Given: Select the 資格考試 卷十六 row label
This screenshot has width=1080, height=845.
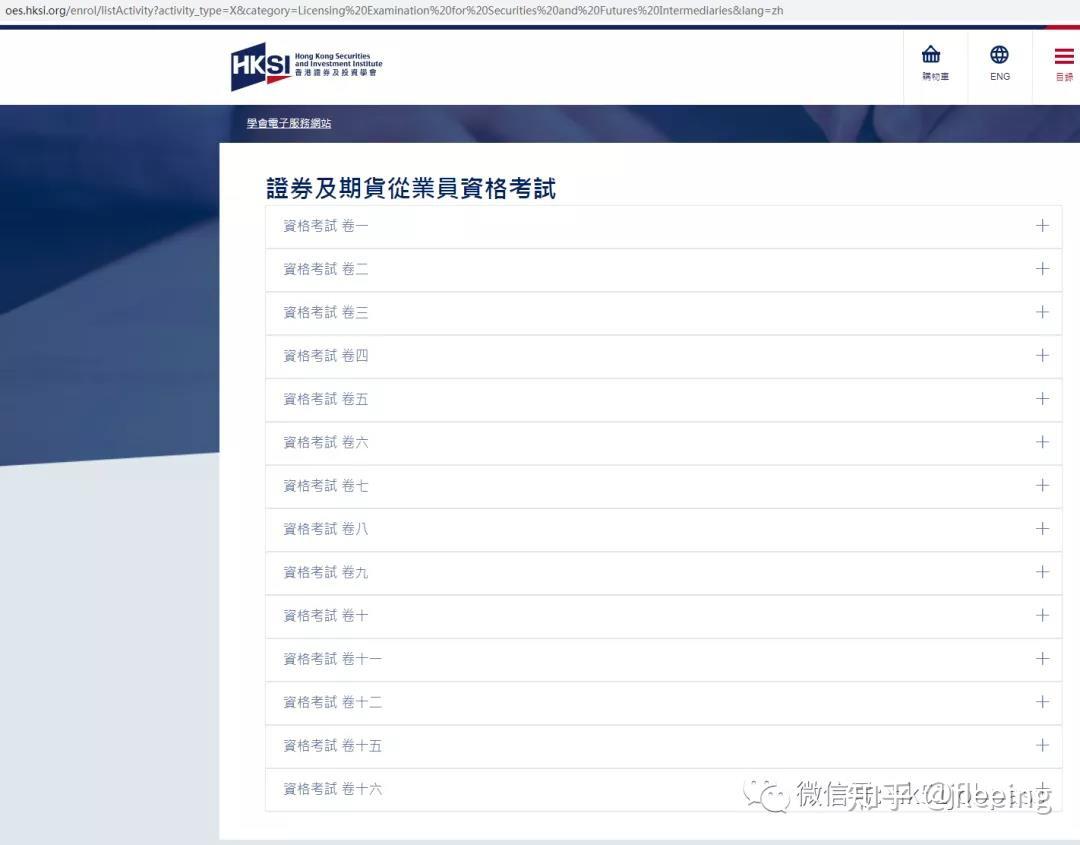Looking at the screenshot, I should pyautogui.click(x=333, y=789).
